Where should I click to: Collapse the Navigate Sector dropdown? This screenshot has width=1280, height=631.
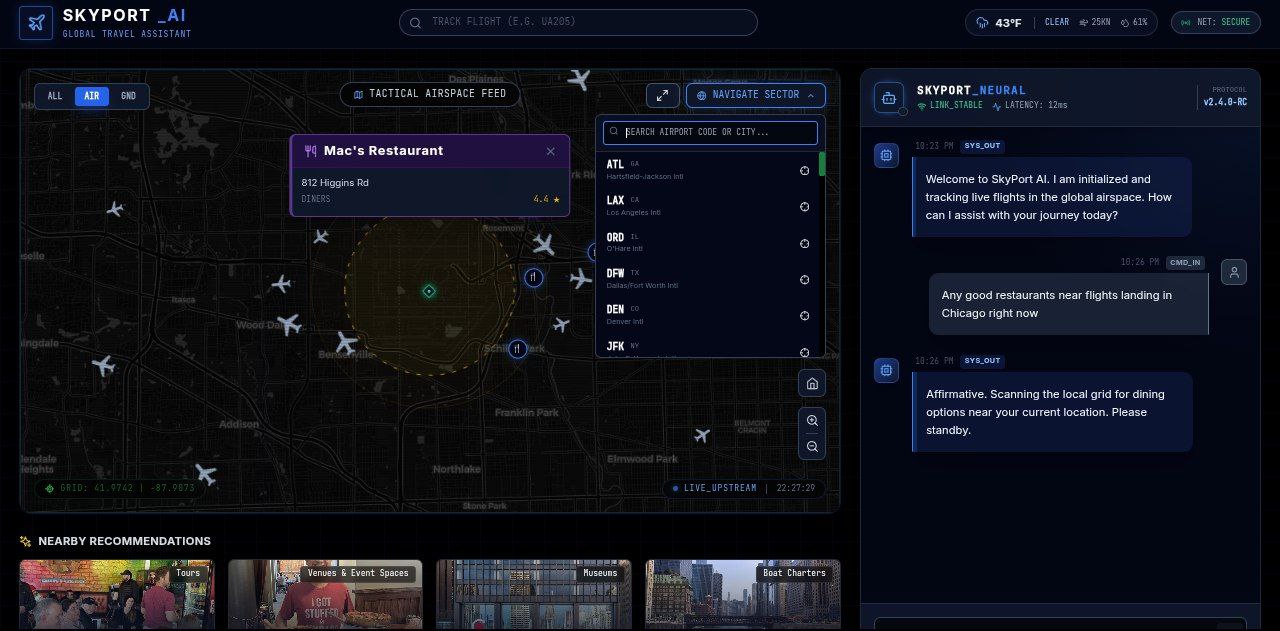pos(756,95)
